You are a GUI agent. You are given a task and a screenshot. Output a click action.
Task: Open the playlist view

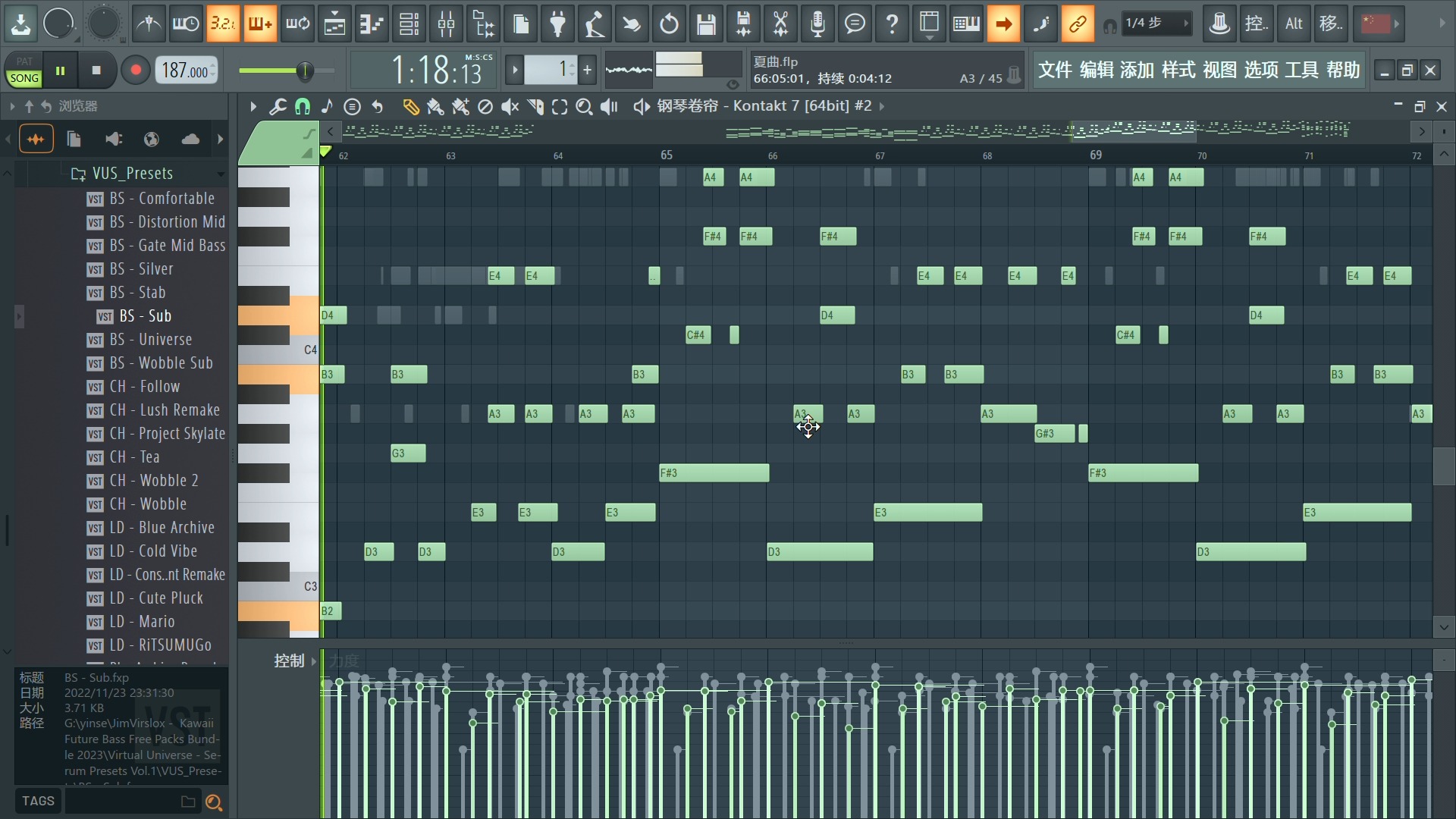334,24
